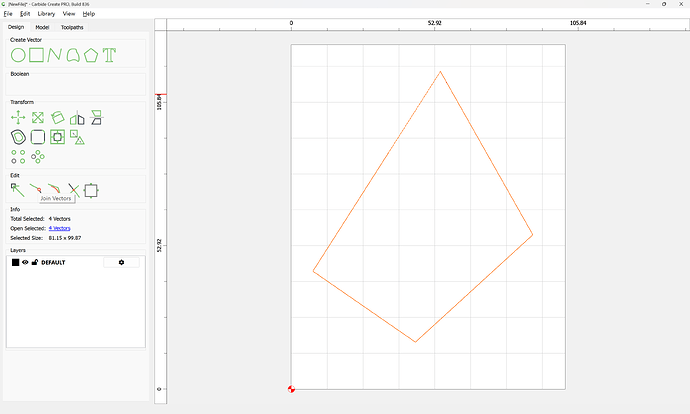This screenshot has width=690, height=414.
Task: Open DEFAULT layer settings gear
Action: pos(121,262)
